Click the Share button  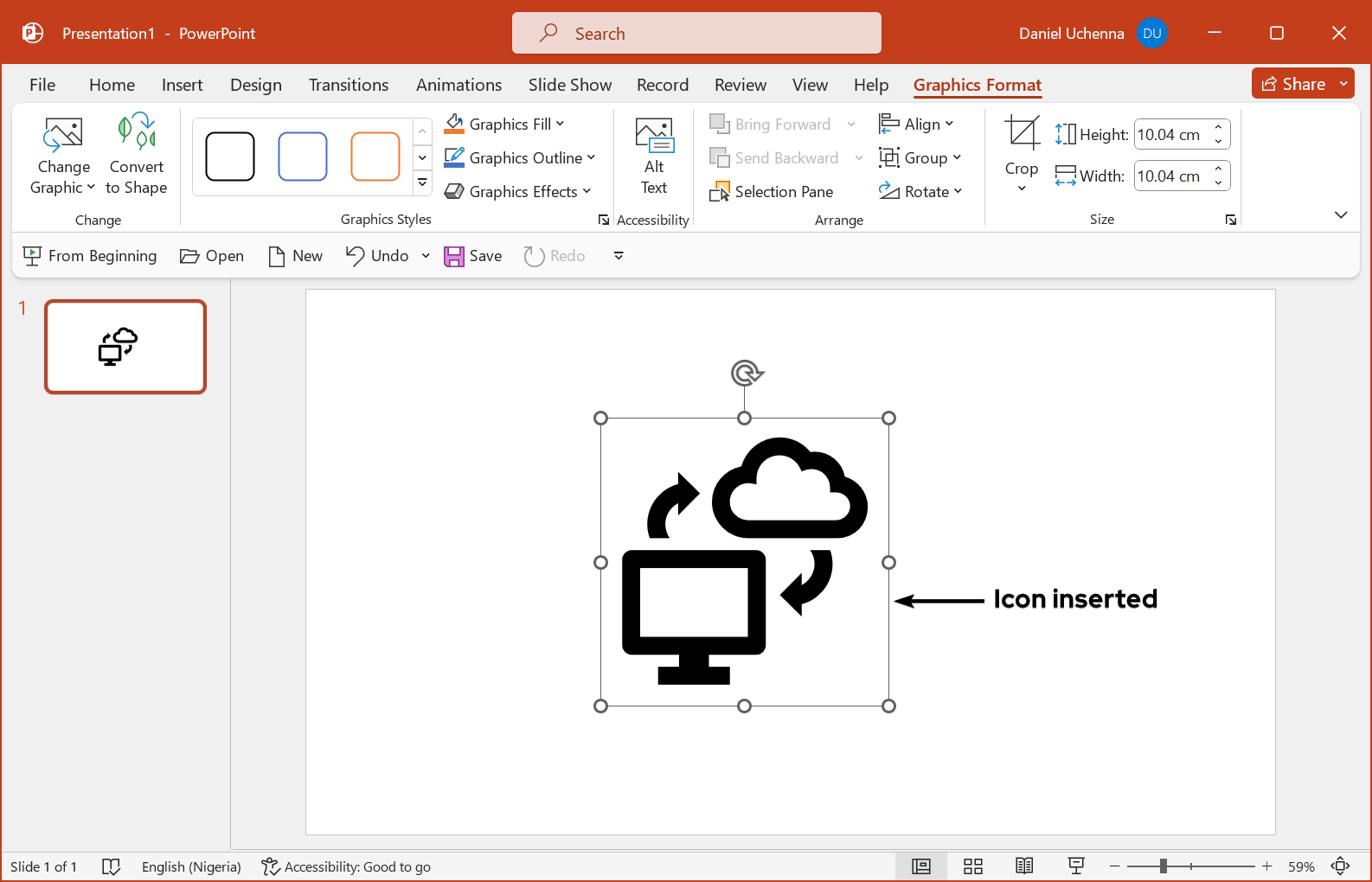coord(1294,84)
